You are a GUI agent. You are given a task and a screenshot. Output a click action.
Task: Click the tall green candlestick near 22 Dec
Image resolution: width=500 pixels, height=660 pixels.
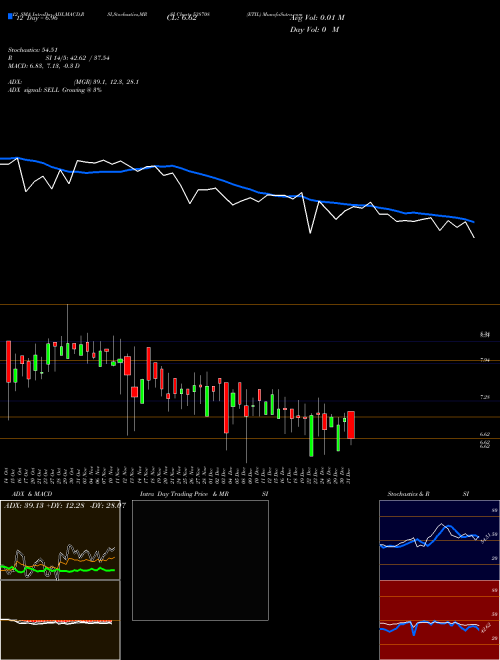click(311, 436)
